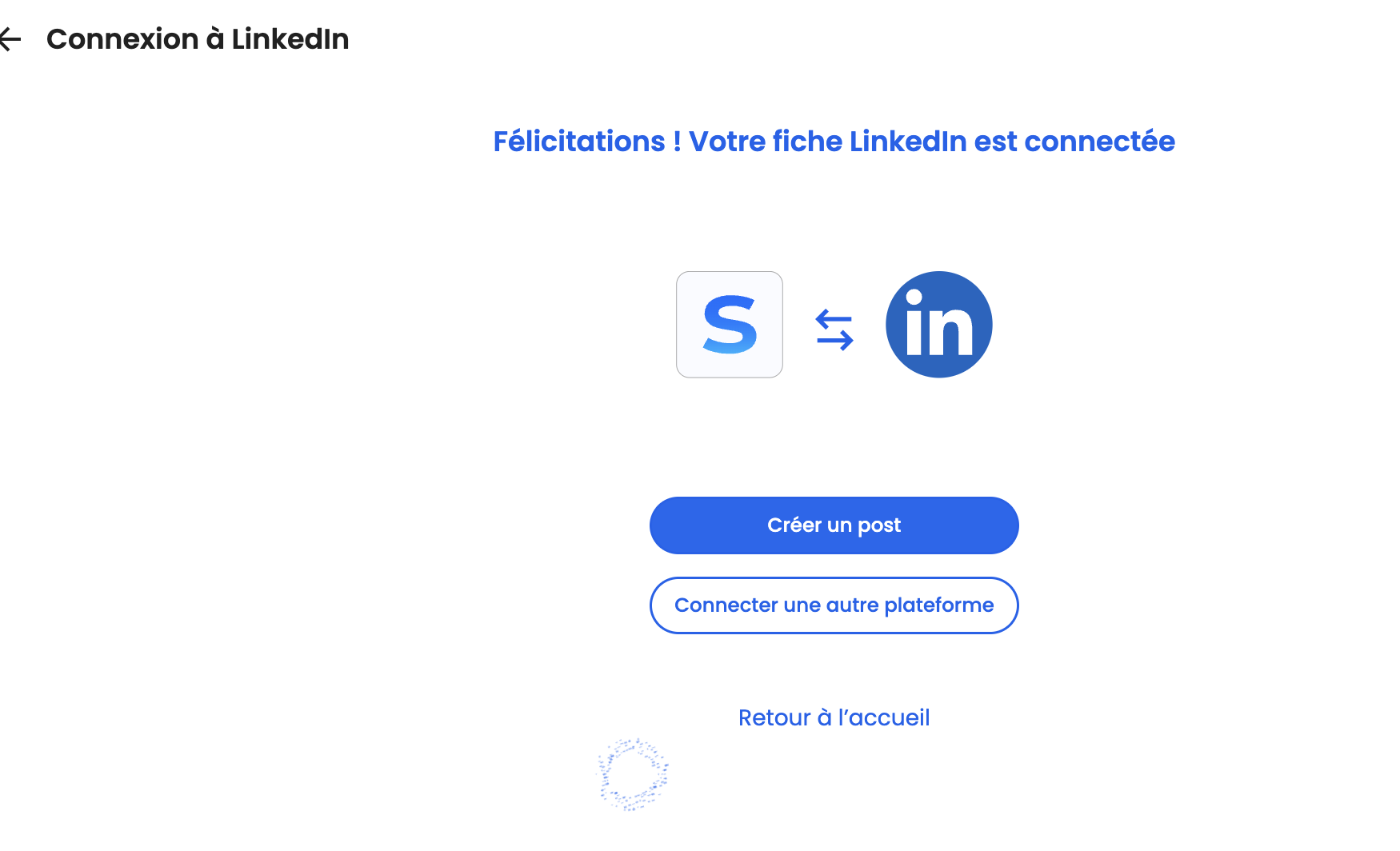Click the dotted loading spinner circle
The width and height of the screenshot is (1400, 851).
click(633, 774)
